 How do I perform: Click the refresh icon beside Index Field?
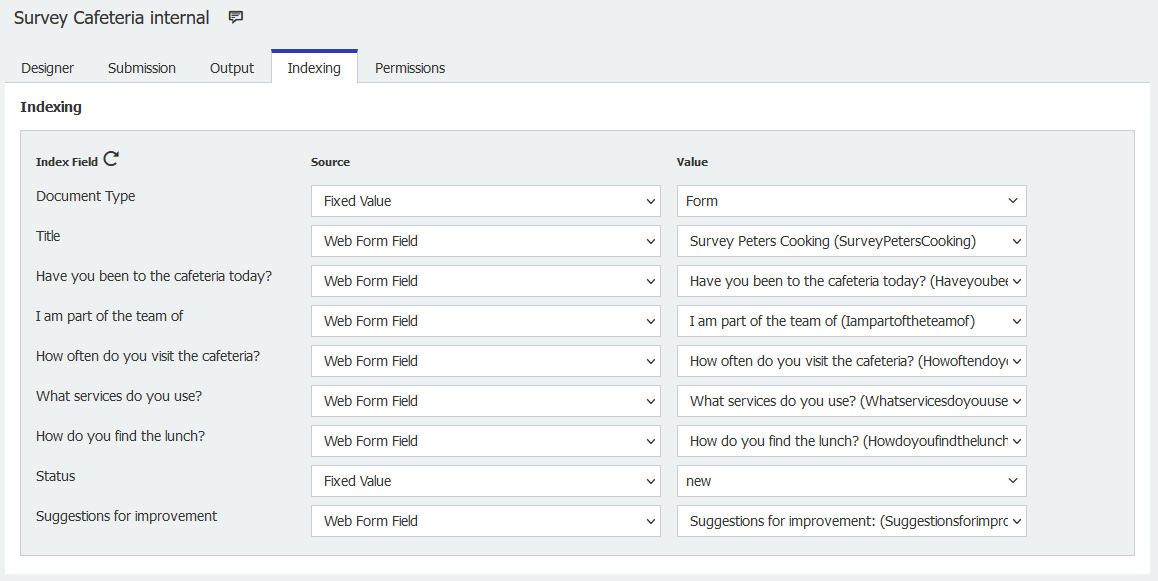(x=110, y=158)
